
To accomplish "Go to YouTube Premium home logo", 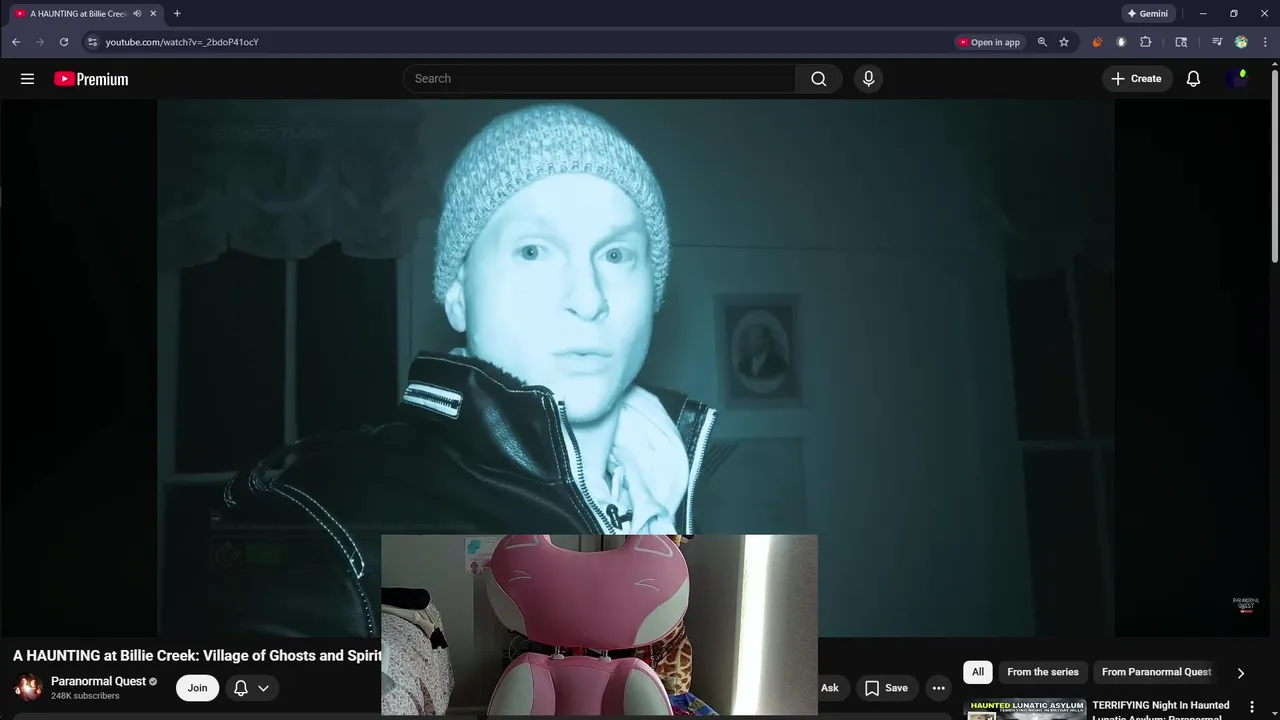I will pos(91,79).
